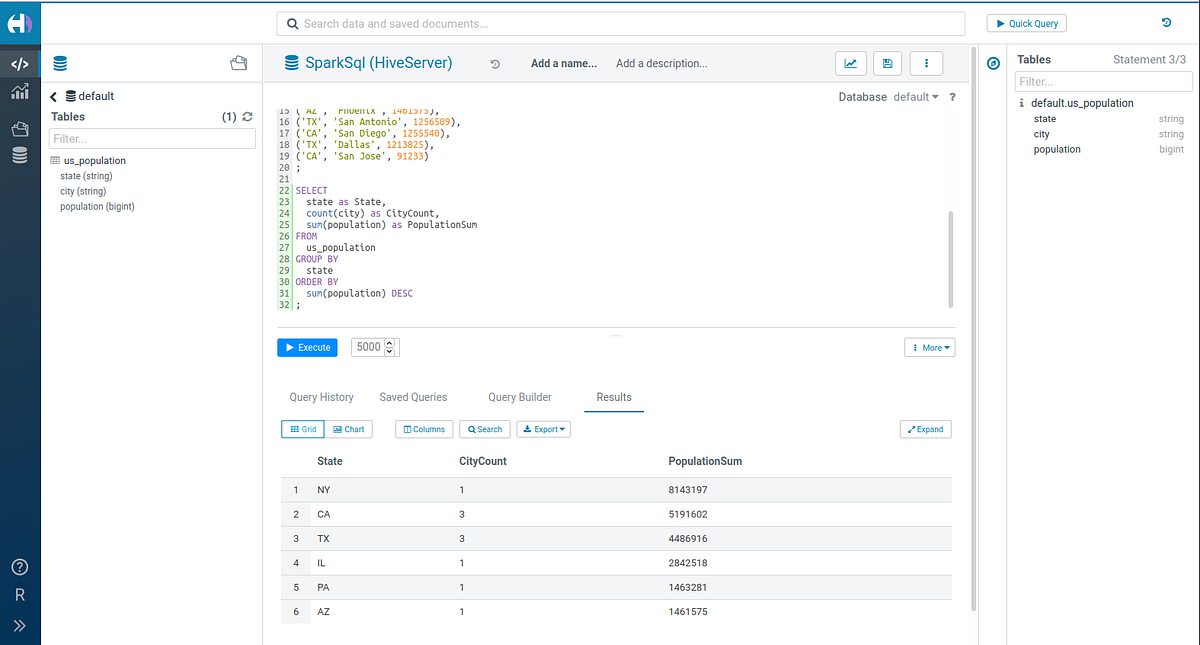This screenshot has width=1200, height=645.
Task: Toggle the Columns selector in Results
Action: [423, 428]
